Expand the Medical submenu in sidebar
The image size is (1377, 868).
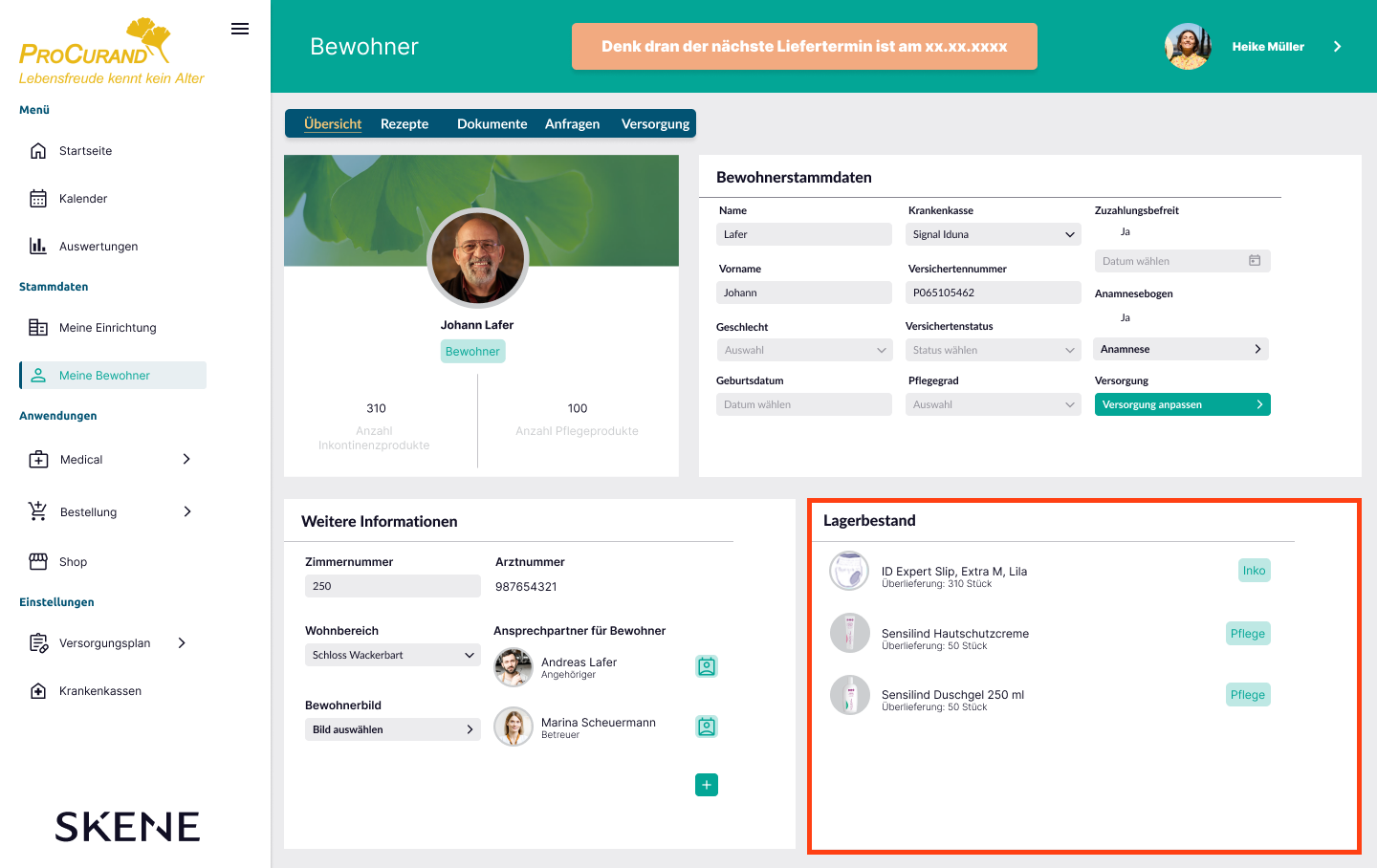click(x=186, y=459)
